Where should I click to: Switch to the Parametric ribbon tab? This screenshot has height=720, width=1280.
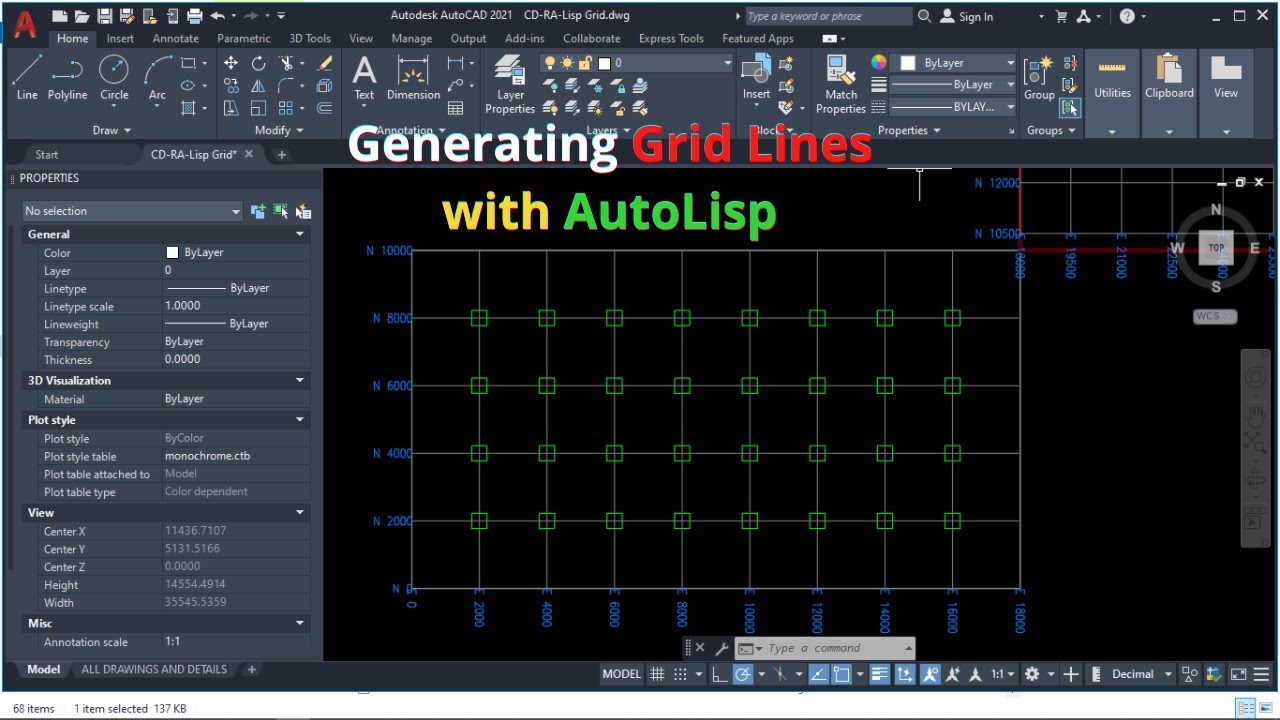click(244, 39)
